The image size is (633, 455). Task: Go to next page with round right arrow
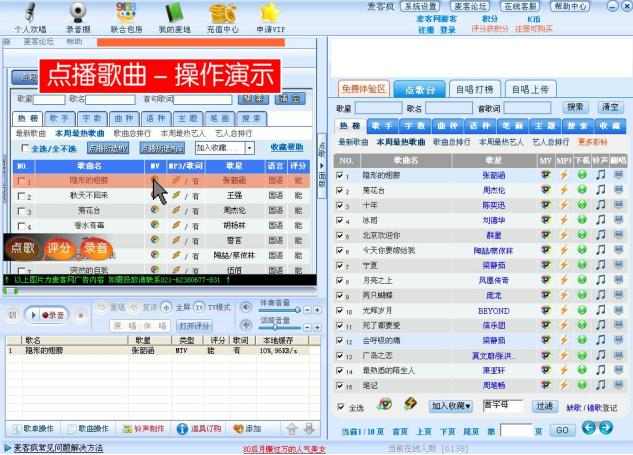(x=606, y=428)
